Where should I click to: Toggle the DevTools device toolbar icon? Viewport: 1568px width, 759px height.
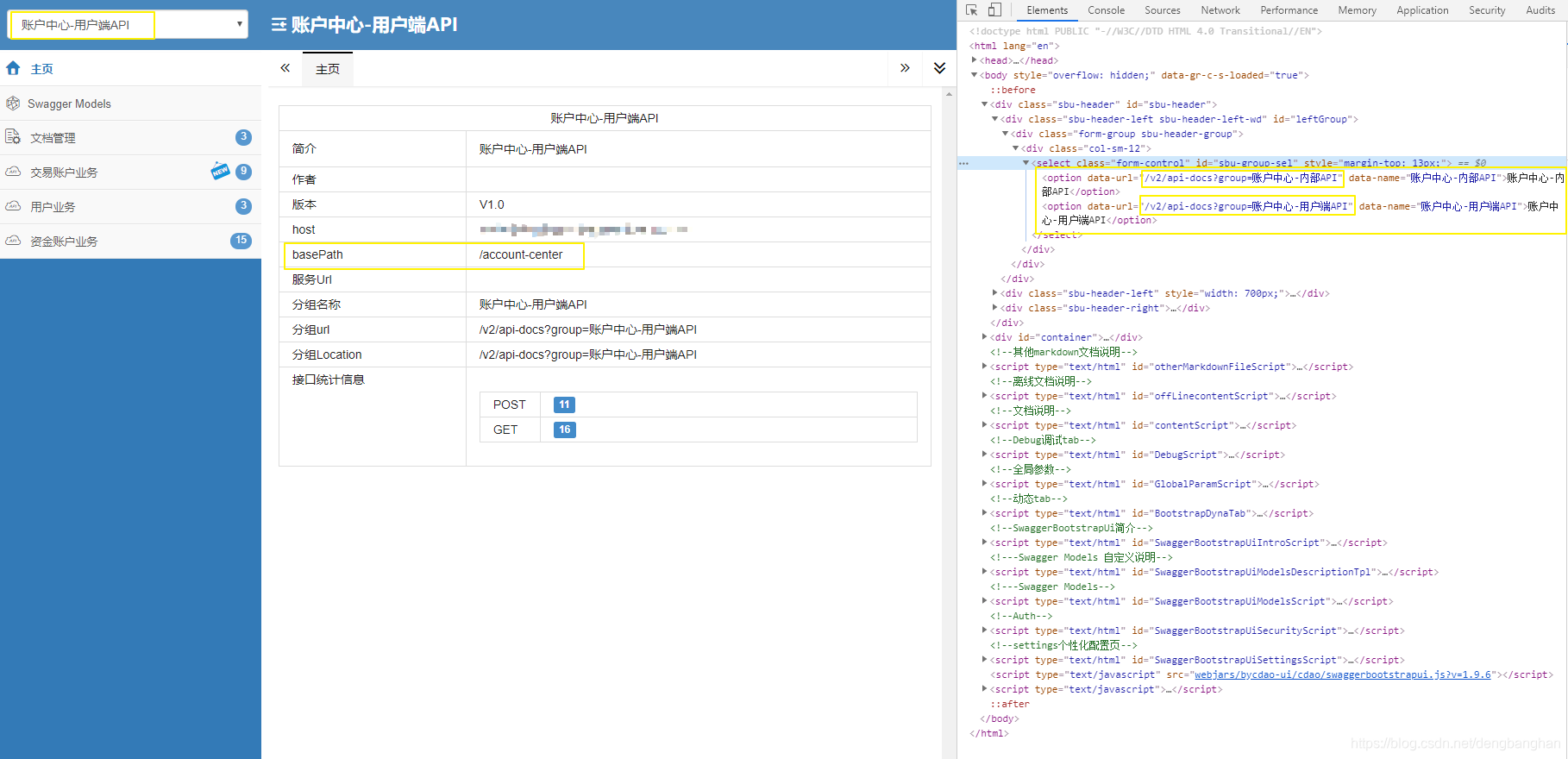pyautogui.click(x=994, y=9)
